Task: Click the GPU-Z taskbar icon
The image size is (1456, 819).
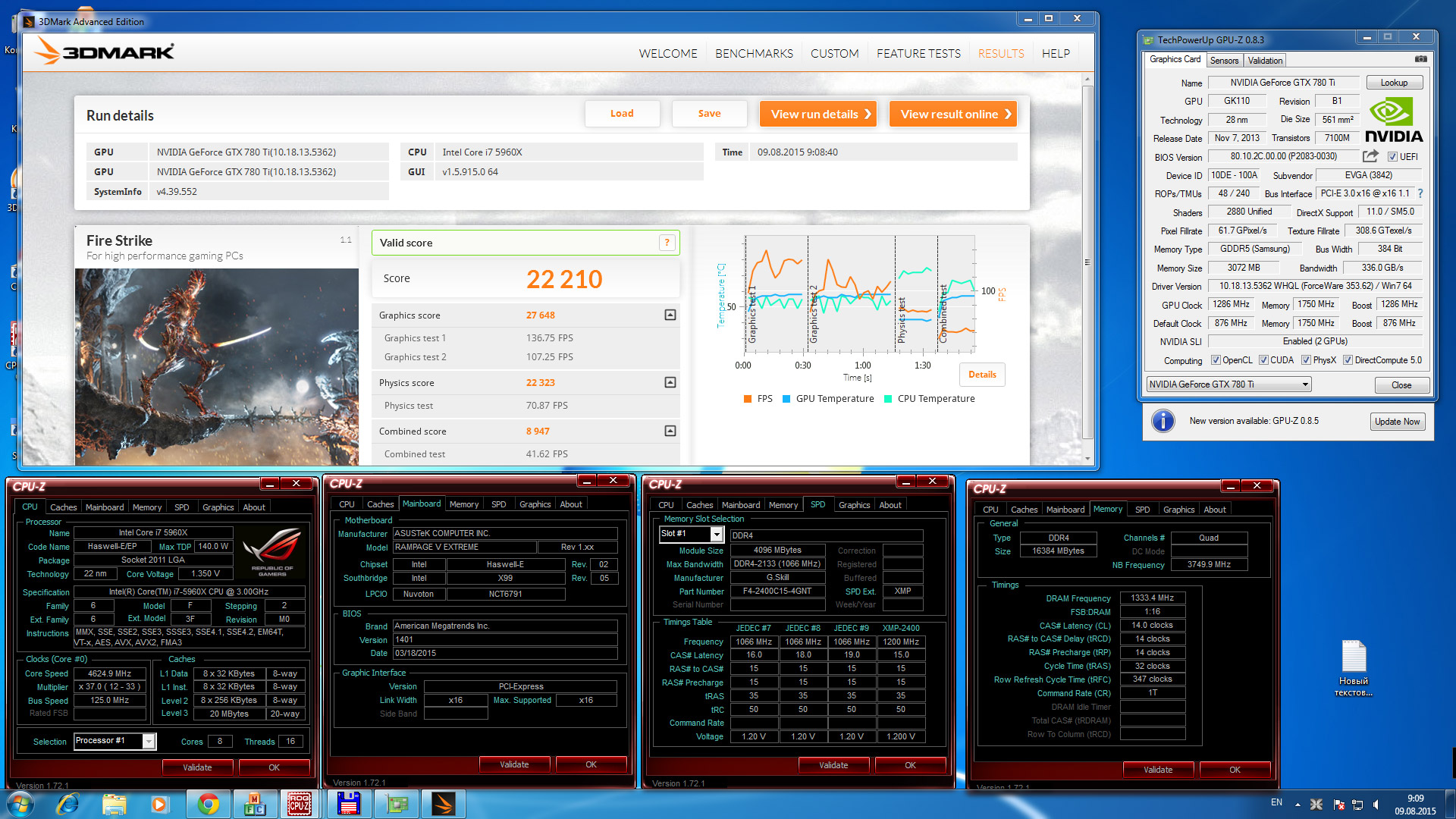Action: 397,804
